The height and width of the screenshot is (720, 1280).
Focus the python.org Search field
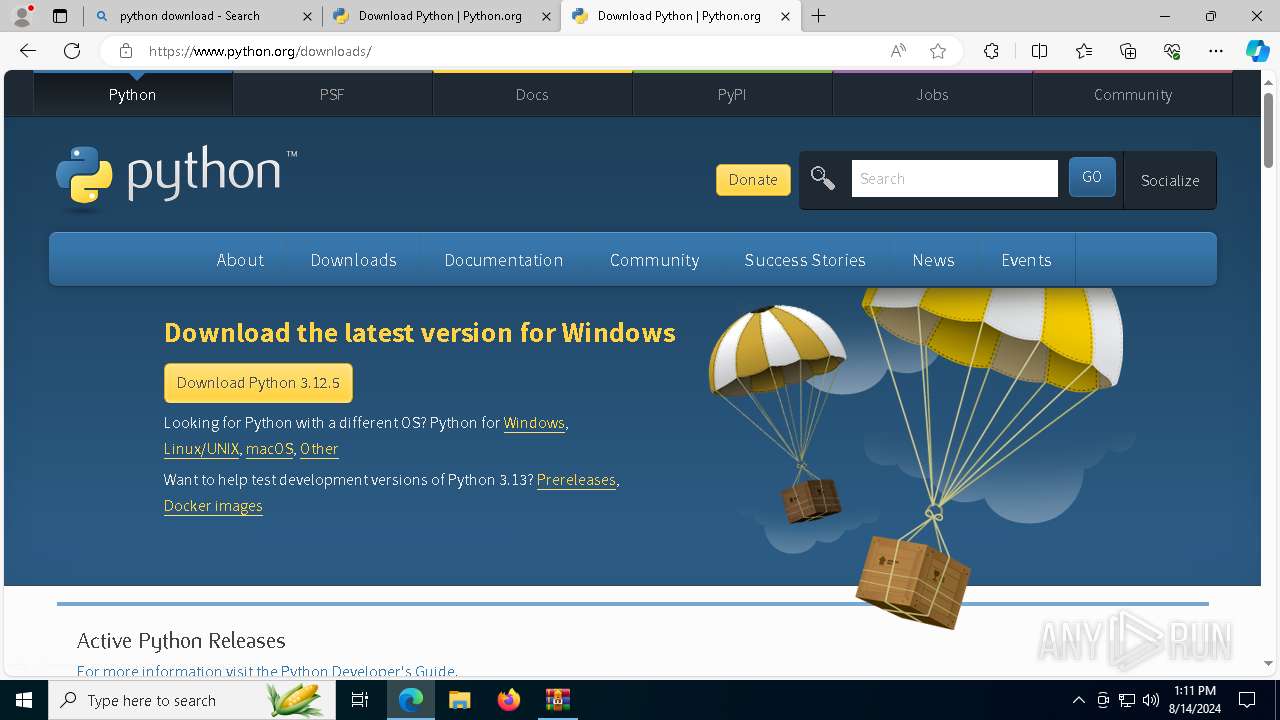[x=954, y=179]
